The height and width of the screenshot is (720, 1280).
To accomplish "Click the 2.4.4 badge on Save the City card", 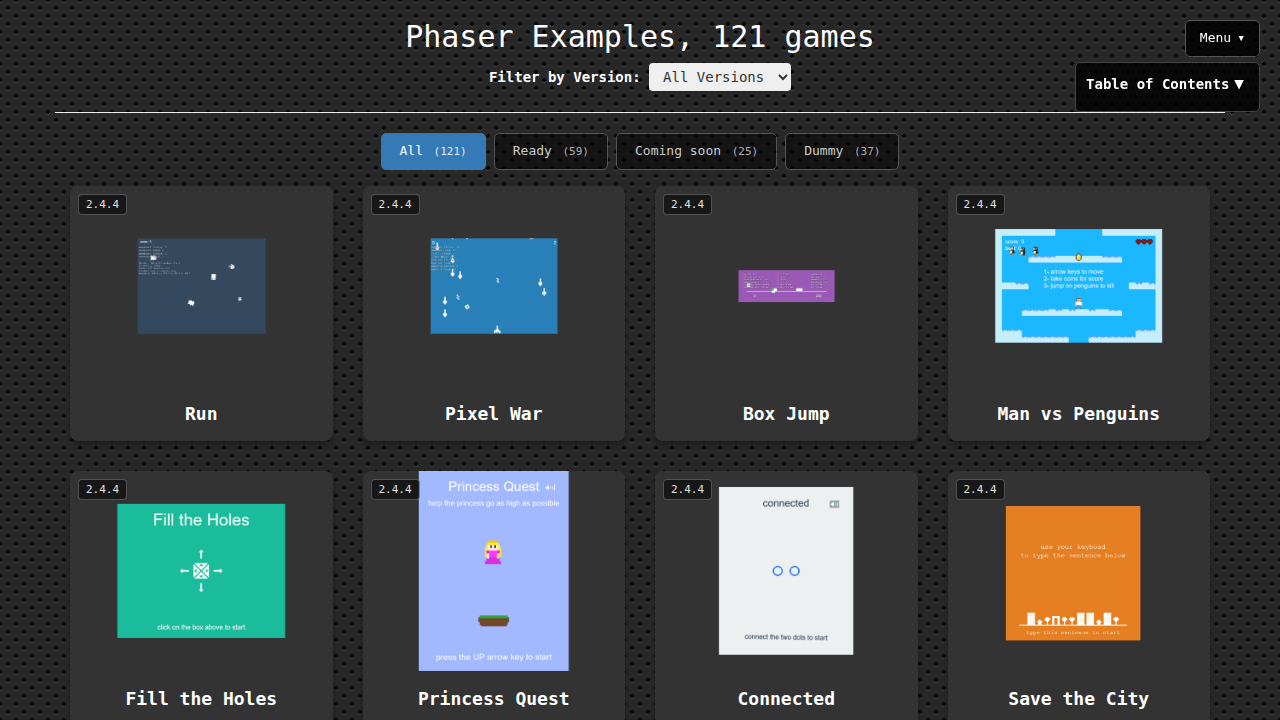I will pos(980,489).
